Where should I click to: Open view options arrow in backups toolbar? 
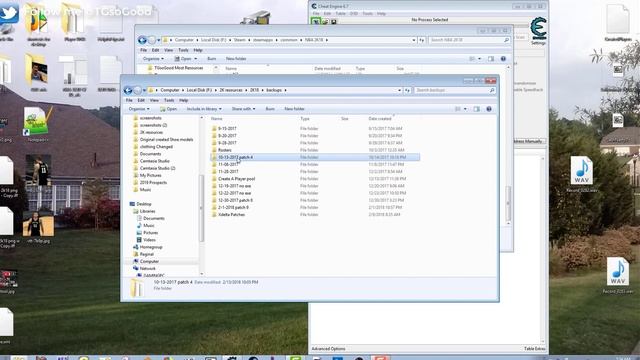[x=465, y=109]
